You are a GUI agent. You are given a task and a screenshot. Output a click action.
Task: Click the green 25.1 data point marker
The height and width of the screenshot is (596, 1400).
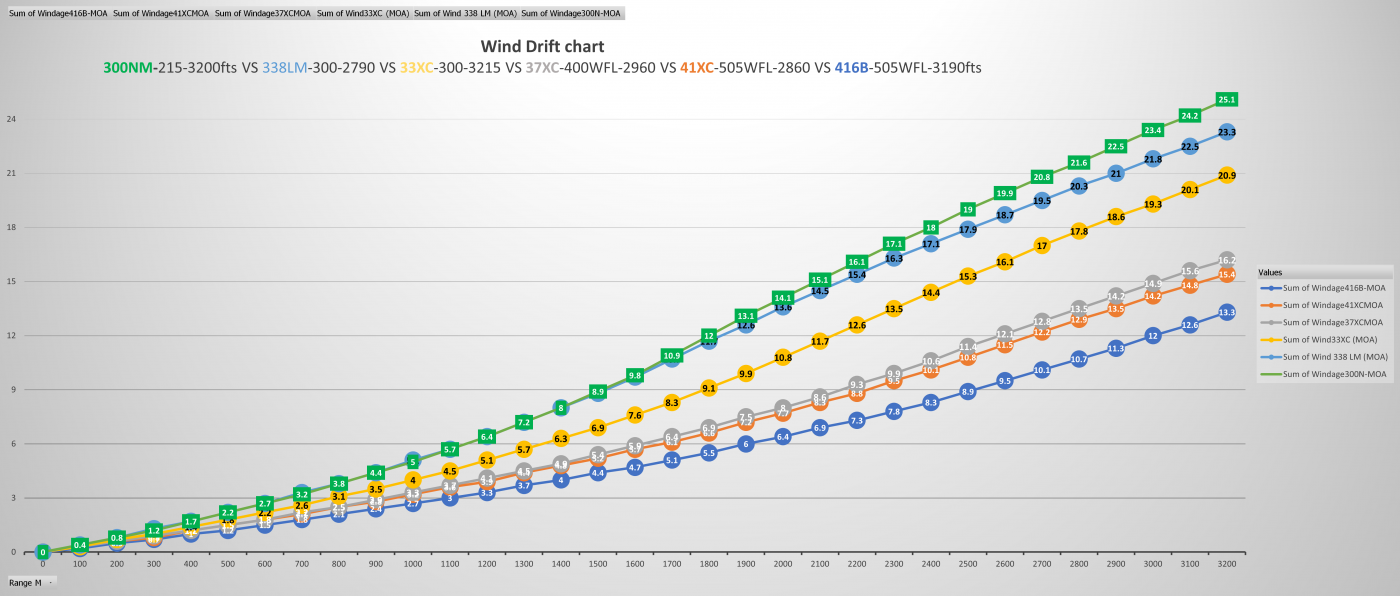tap(1227, 100)
